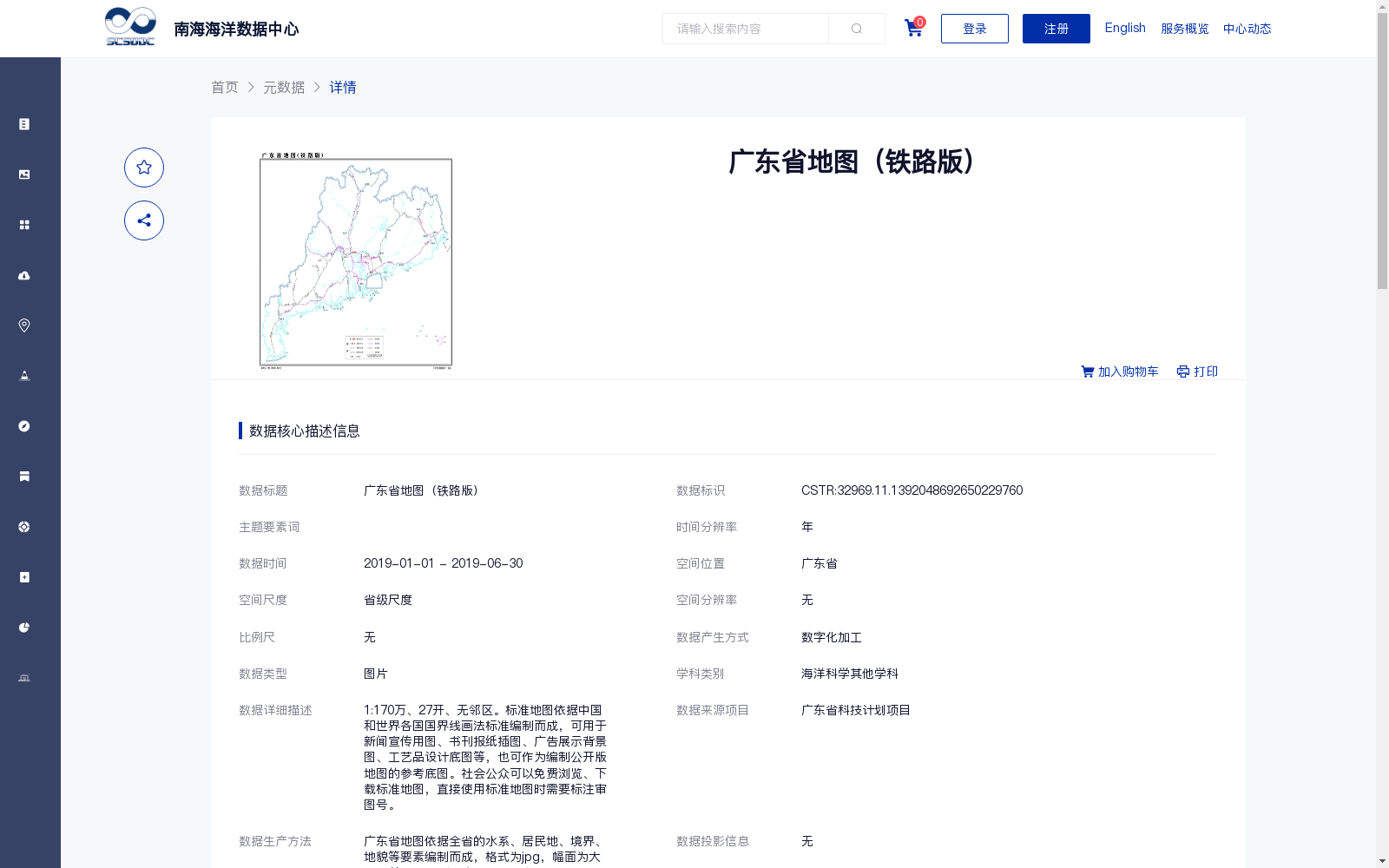Screen dimensions: 1389x868
Task: Open the location pin sidebar icon
Action: [24, 325]
